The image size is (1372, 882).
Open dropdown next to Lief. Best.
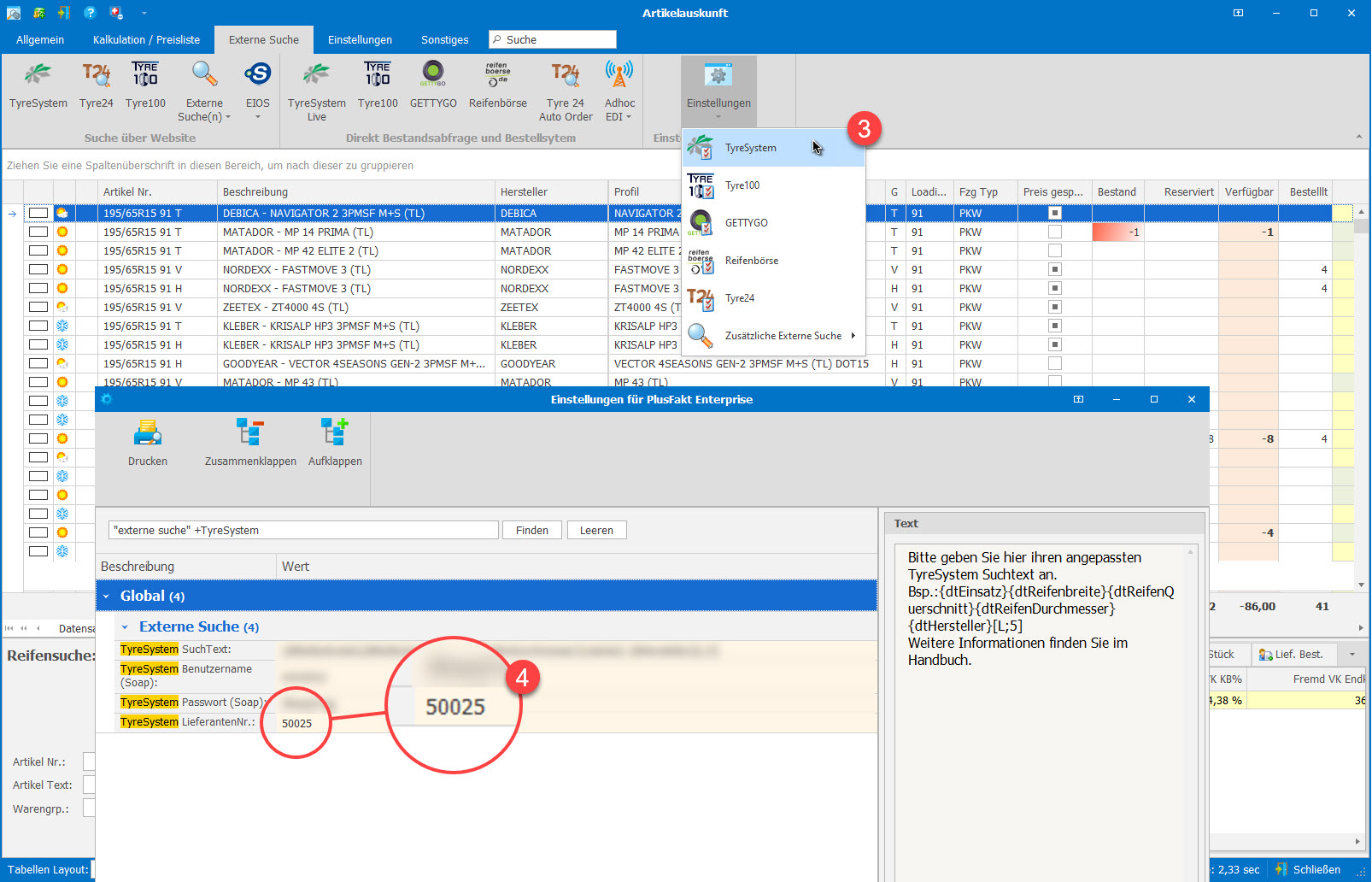(1351, 655)
